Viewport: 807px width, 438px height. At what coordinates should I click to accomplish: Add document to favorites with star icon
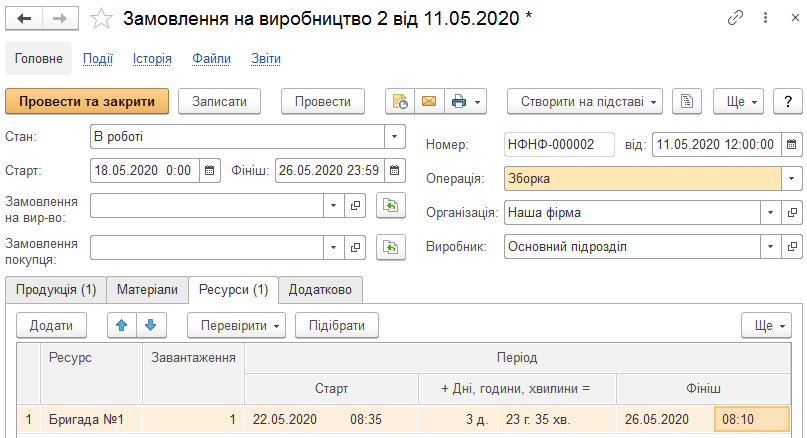(x=101, y=20)
